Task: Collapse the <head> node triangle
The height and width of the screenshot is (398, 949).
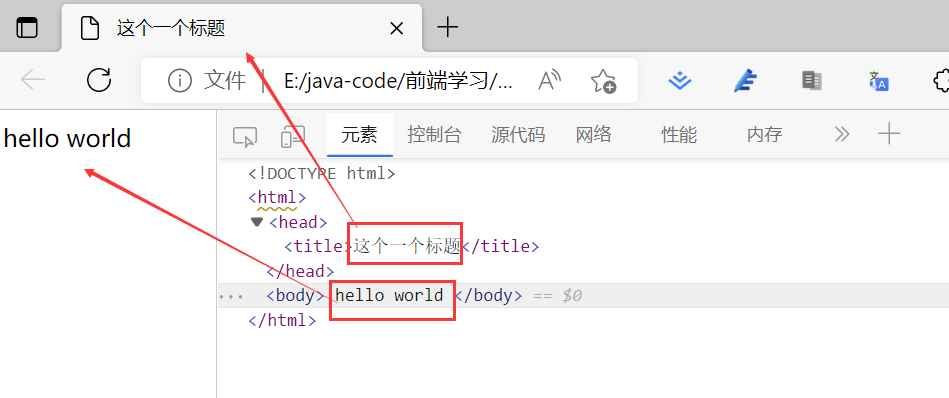Action: click(x=257, y=222)
